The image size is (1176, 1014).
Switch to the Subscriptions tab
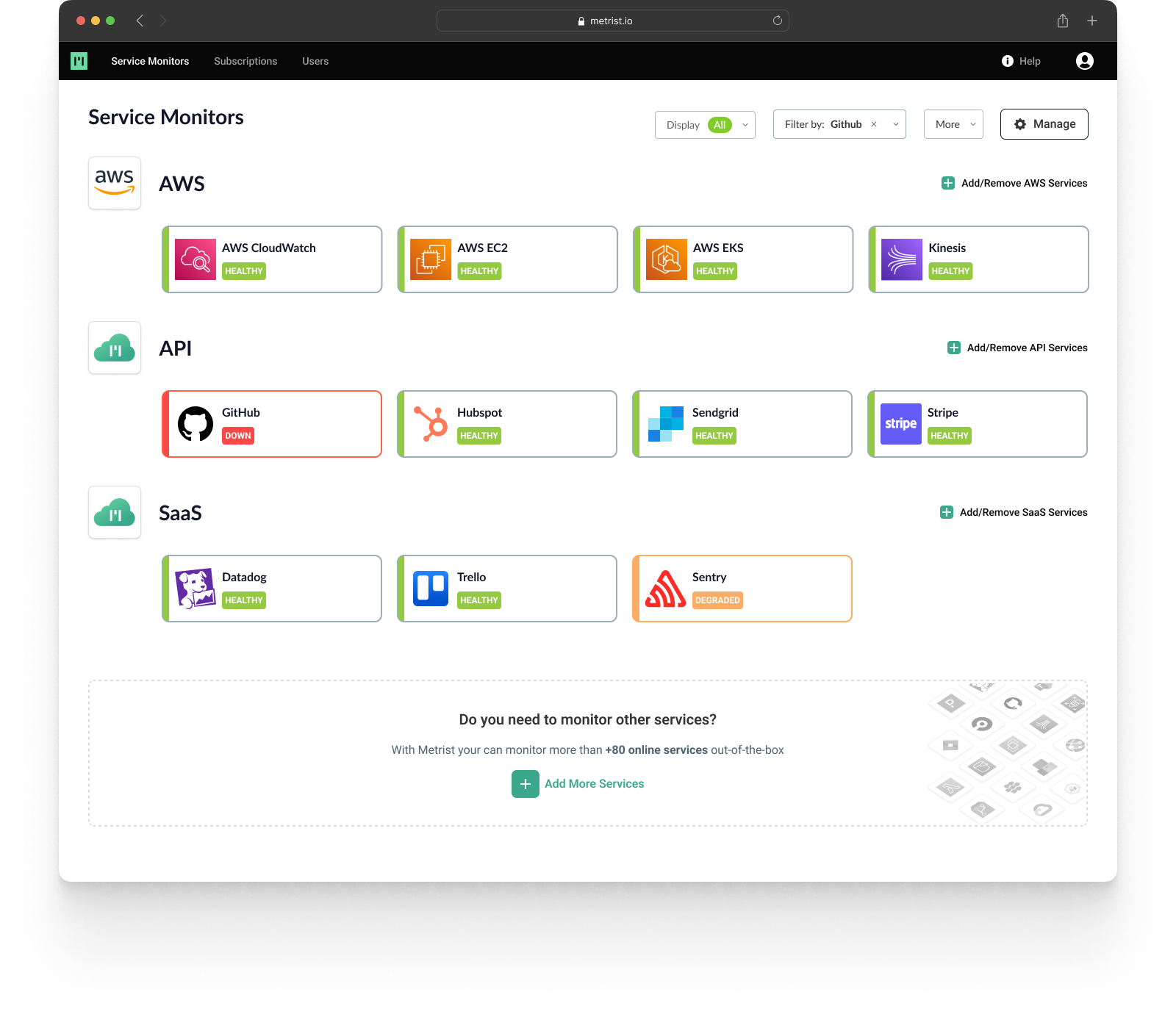click(x=245, y=61)
